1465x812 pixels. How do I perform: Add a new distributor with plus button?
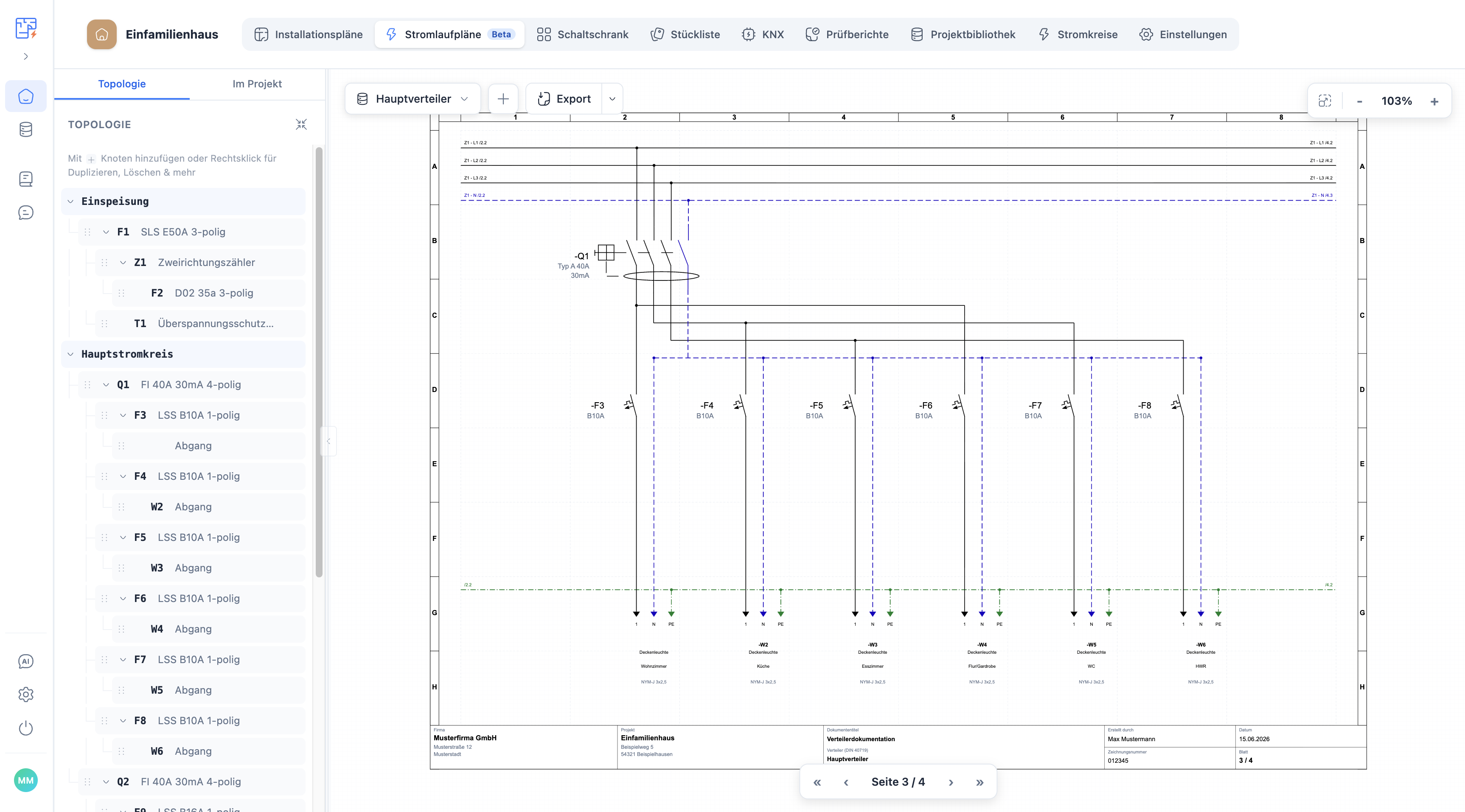pos(503,99)
